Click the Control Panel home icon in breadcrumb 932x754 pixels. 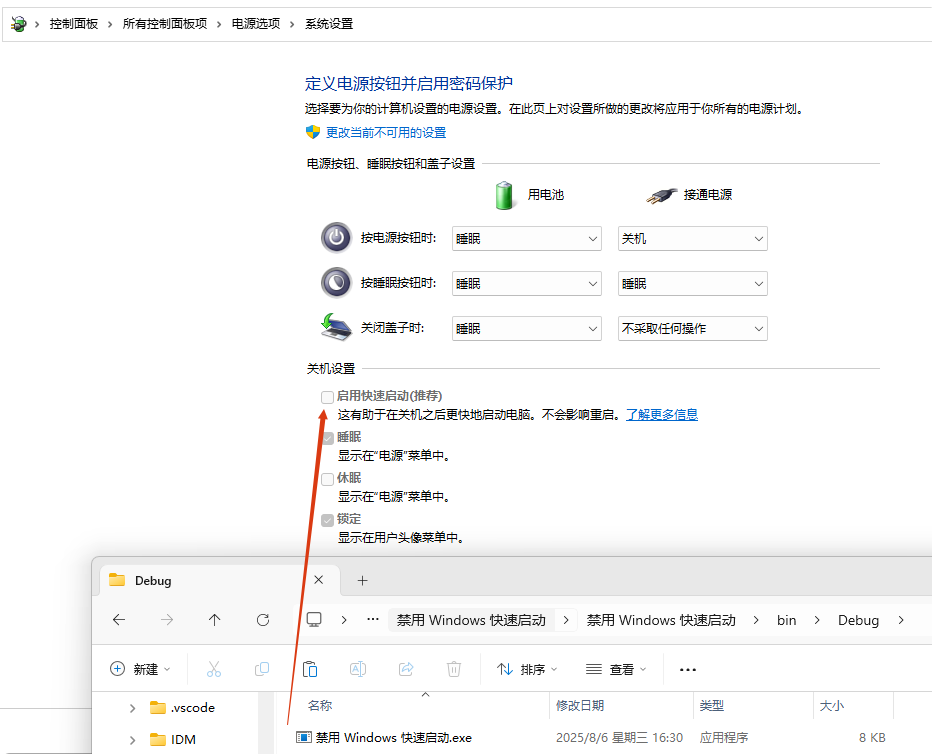pyautogui.click(x=18, y=24)
